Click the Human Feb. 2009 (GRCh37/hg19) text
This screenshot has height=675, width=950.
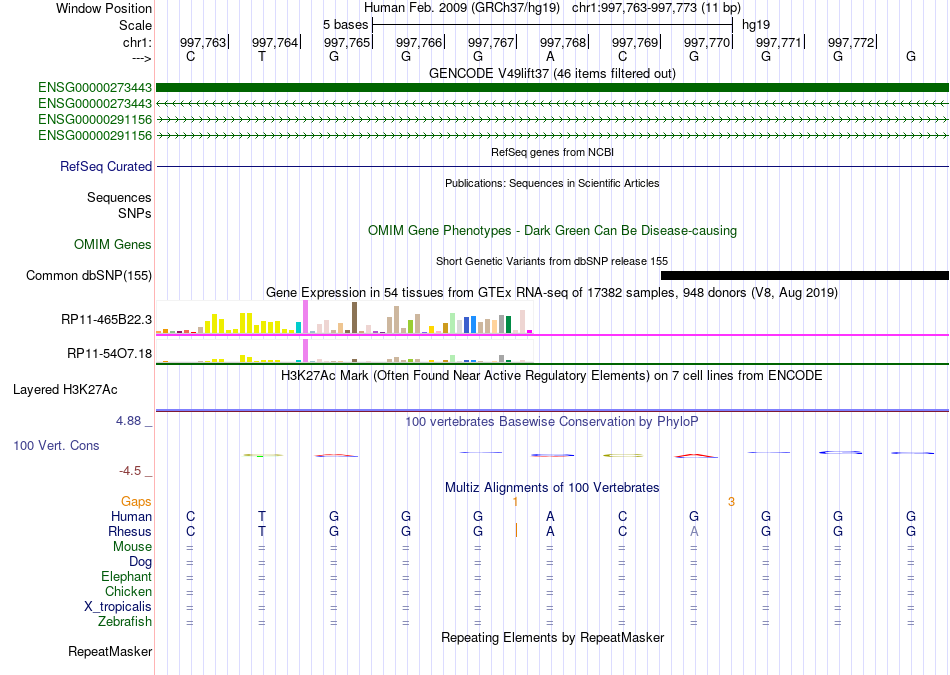click(x=464, y=8)
